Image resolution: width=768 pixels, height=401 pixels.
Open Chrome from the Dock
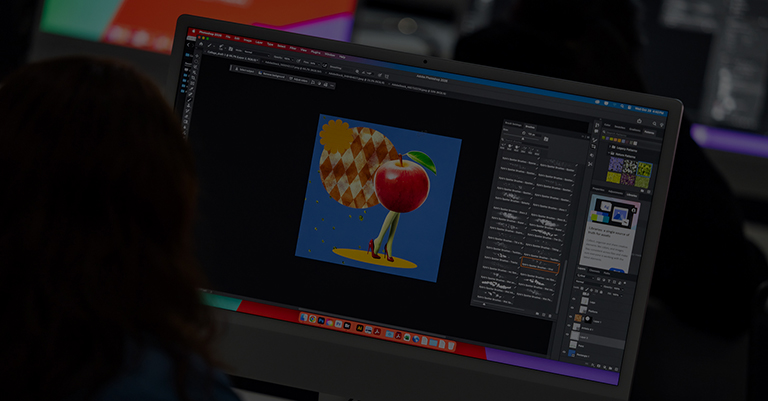(312, 319)
